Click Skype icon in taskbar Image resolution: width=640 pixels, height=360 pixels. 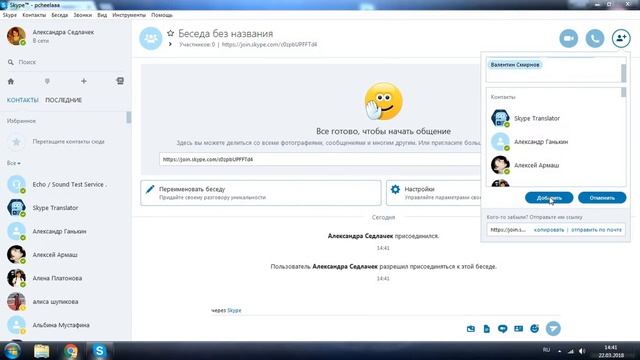click(99, 351)
